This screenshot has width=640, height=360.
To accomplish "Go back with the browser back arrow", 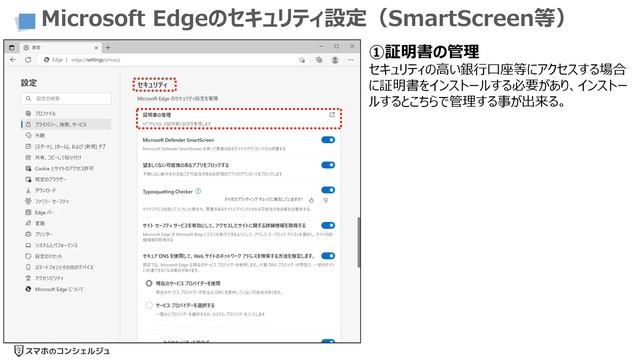I will point(13,60).
